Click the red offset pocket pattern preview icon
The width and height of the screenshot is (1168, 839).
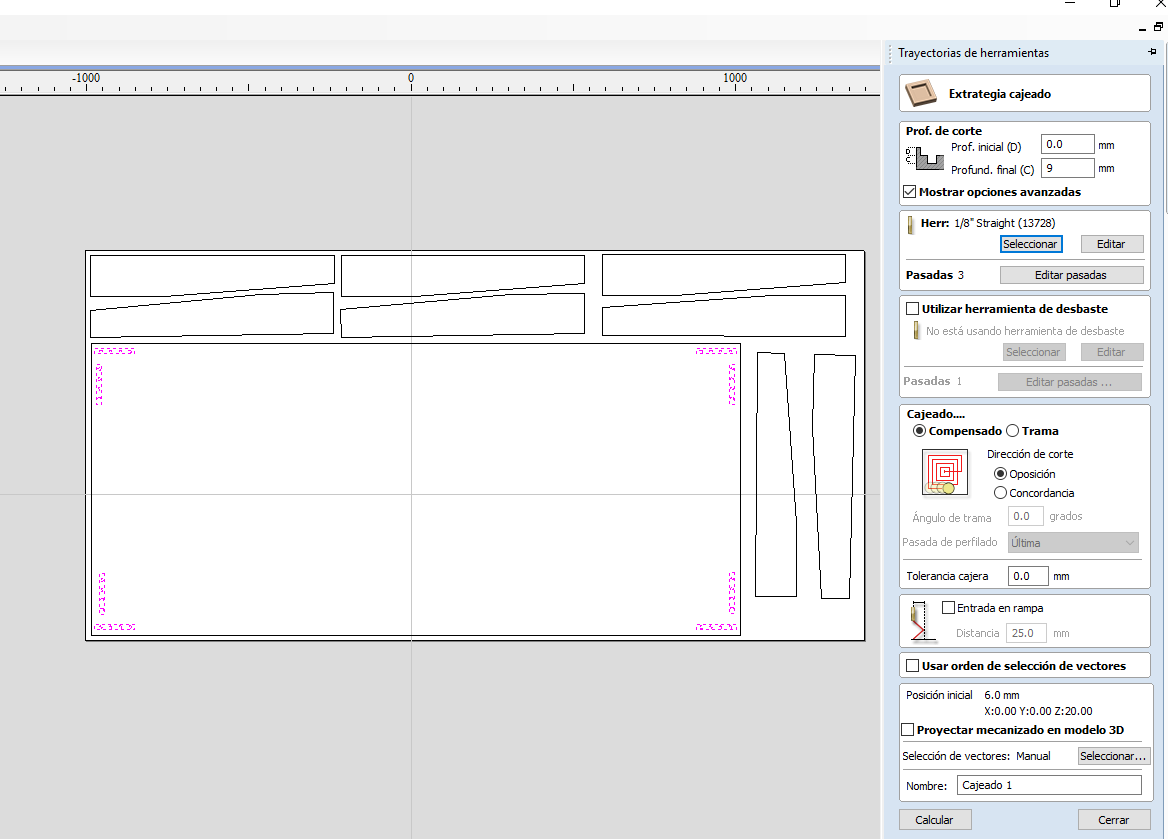[945, 472]
